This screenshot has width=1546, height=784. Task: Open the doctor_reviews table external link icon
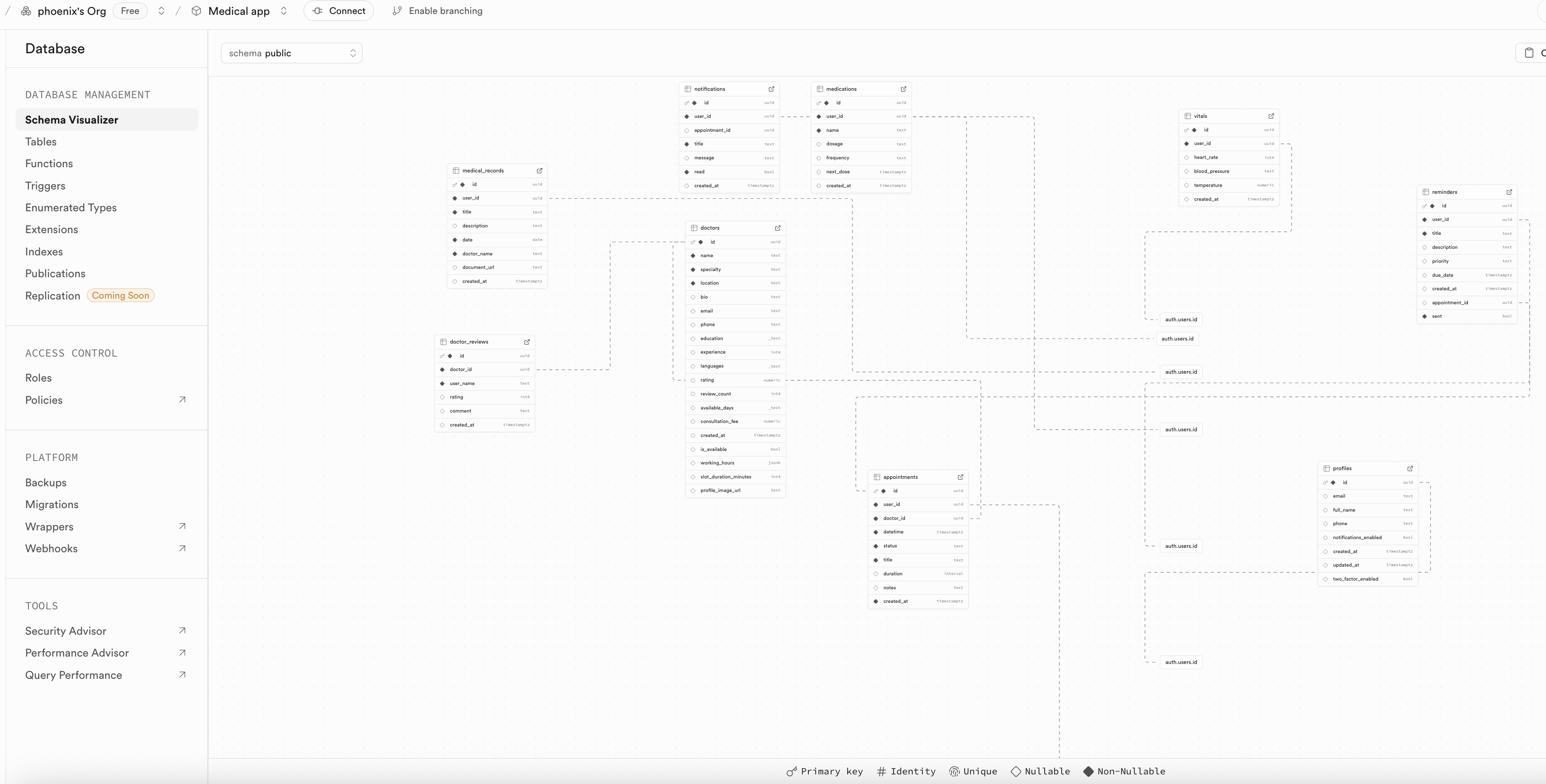527,342
